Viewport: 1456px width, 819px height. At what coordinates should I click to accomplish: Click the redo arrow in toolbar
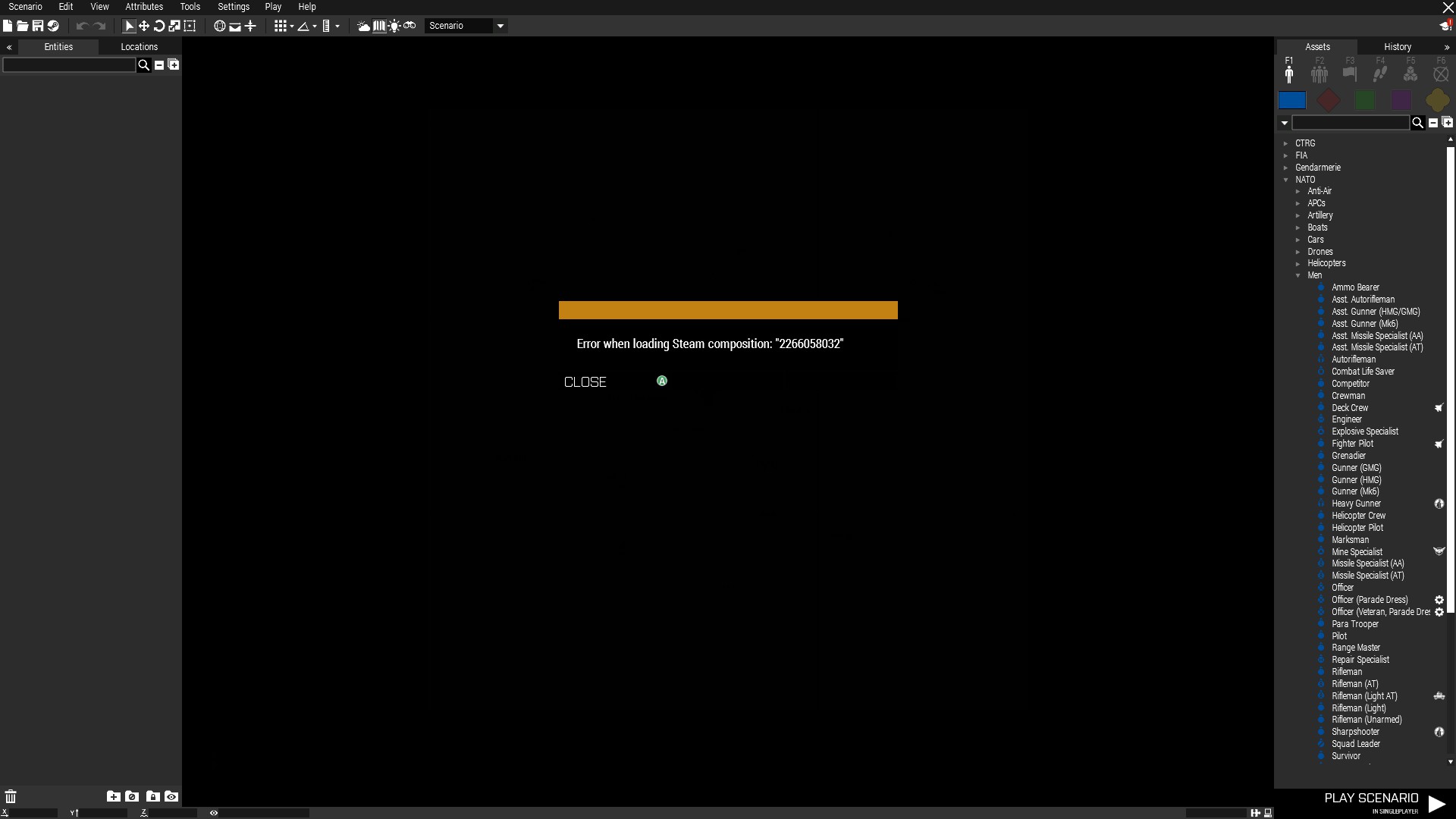pyautogui.click(x=99, y=26)
